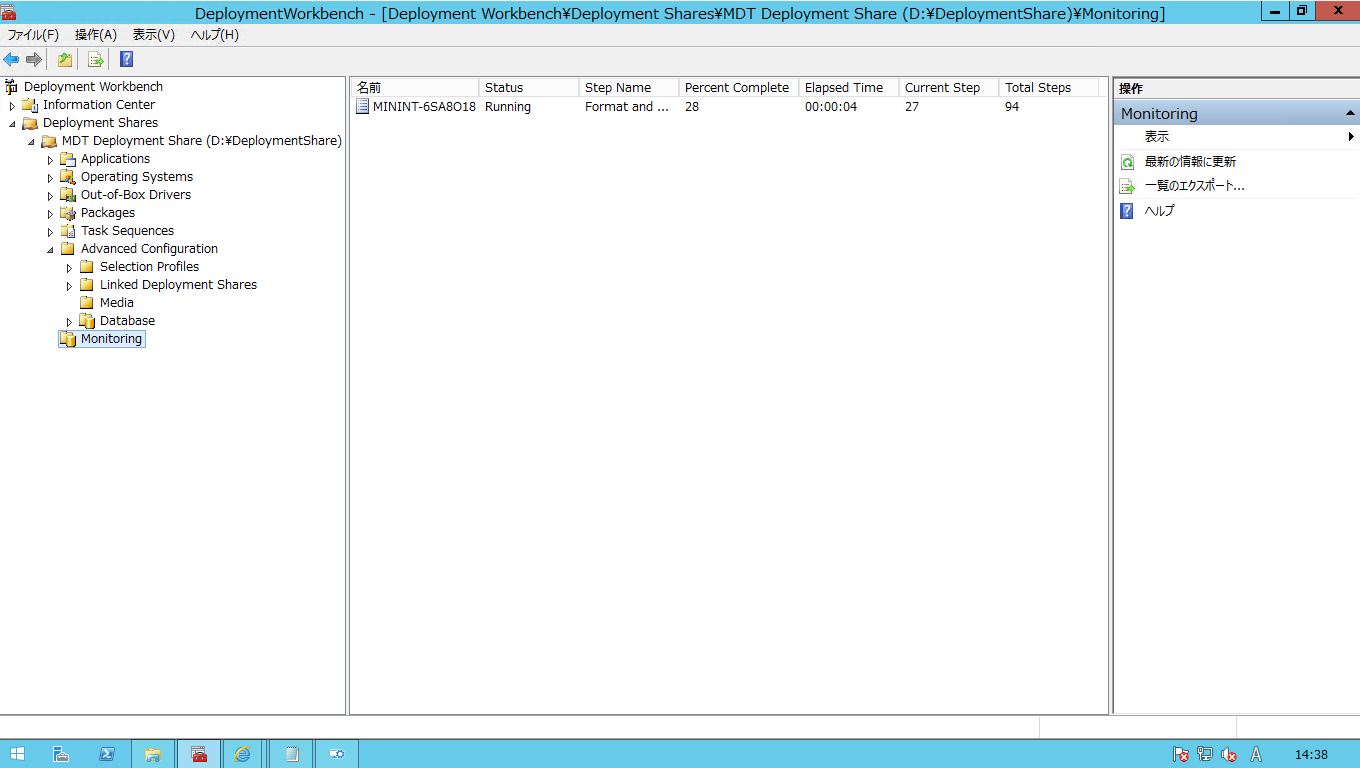Open the 操作(A) menu

[96, 34]
